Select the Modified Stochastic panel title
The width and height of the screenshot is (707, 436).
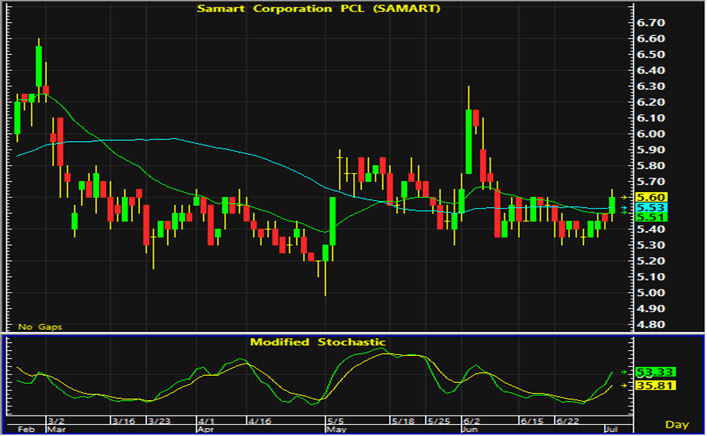coord(318,342)
